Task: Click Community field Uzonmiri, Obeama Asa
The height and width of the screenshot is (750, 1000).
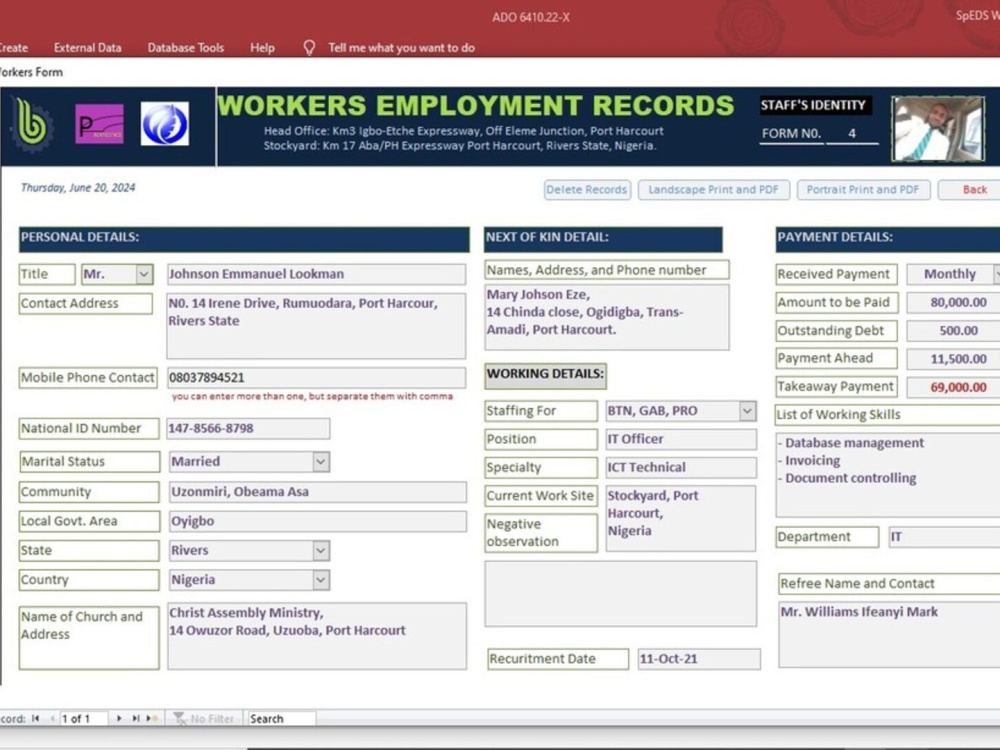Action: point(318,492)
